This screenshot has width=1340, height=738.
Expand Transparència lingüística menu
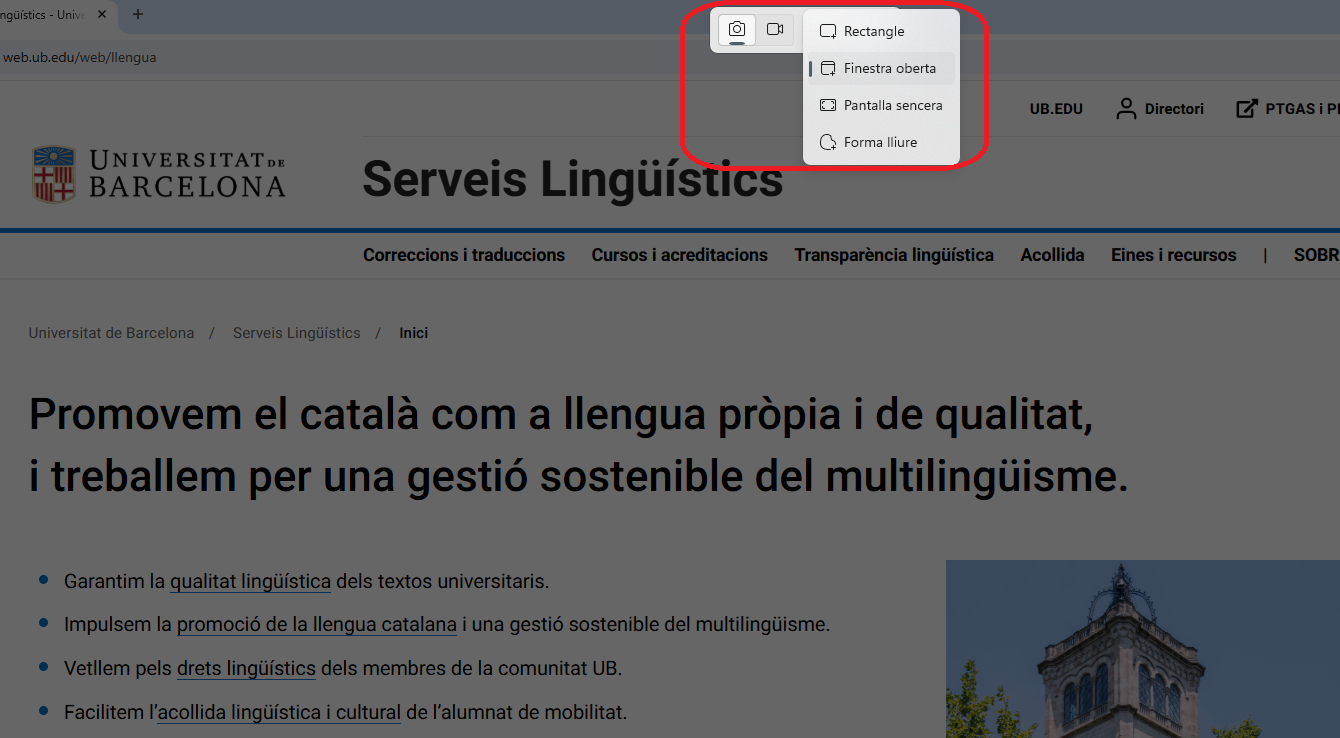click(894, 255)
